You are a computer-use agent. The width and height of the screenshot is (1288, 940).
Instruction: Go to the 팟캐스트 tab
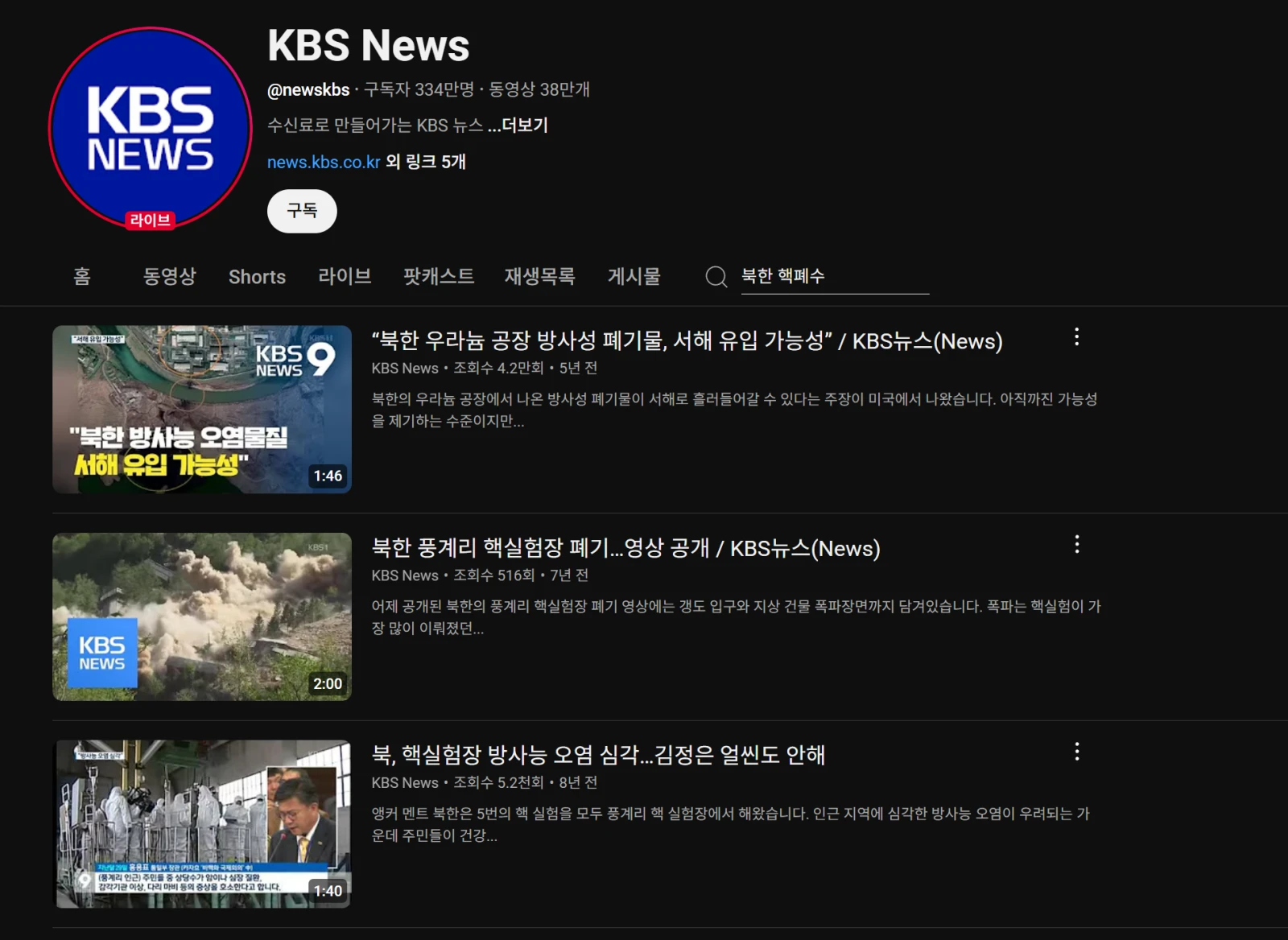(x=439, y=277)
